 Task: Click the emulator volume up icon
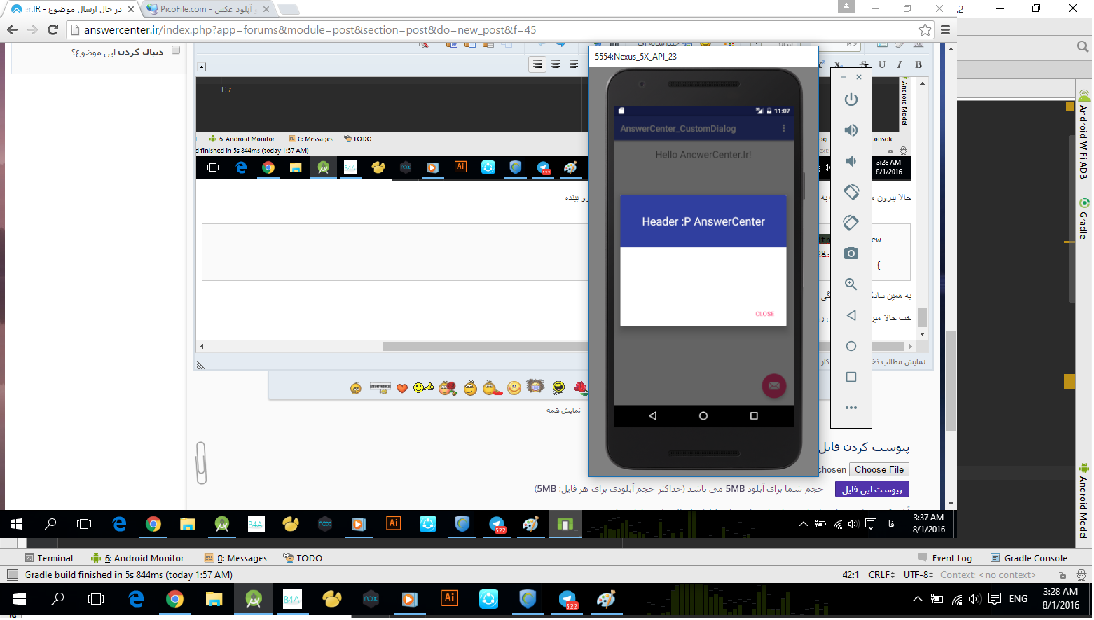pos(851,130)
